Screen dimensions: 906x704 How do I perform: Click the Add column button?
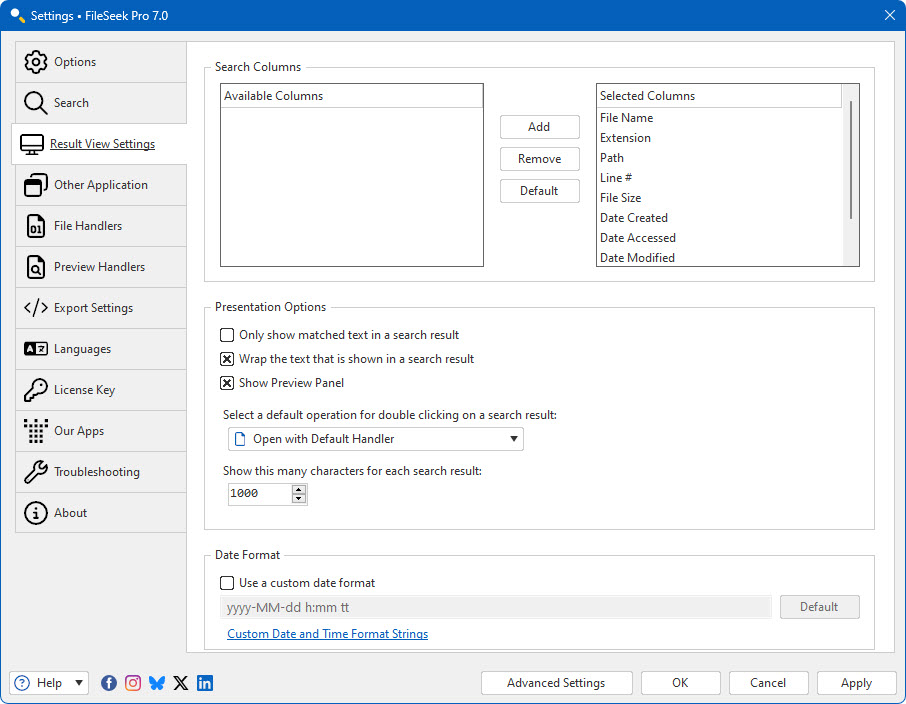[540, 127]
